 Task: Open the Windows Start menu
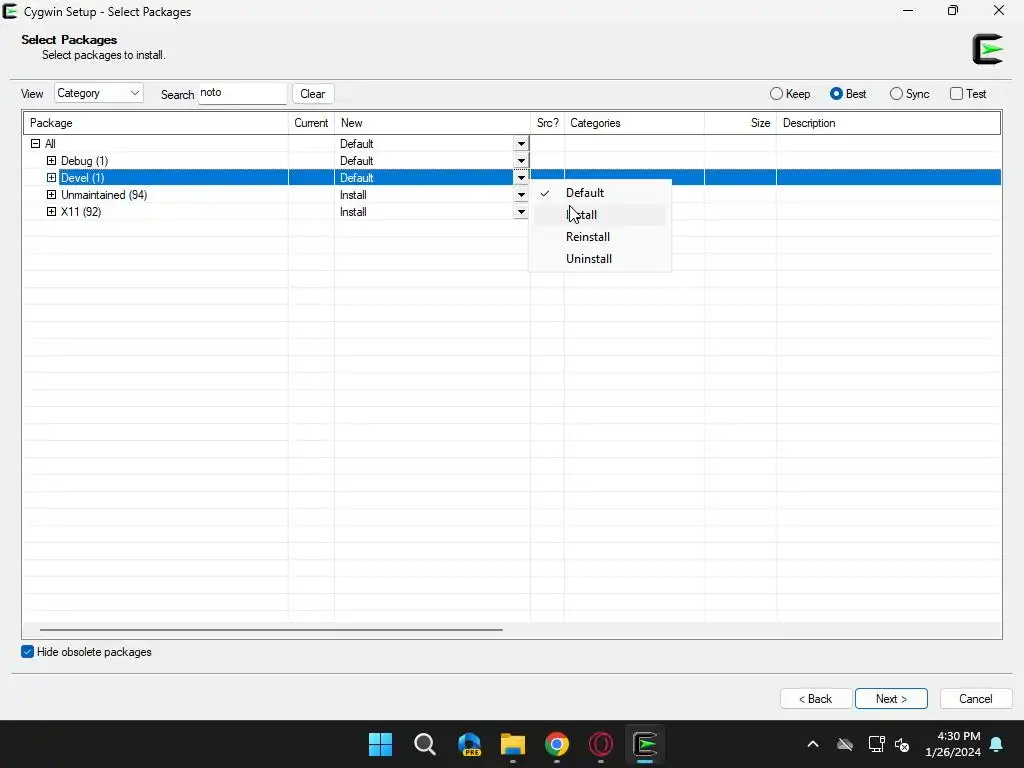[x=380, y=744]
